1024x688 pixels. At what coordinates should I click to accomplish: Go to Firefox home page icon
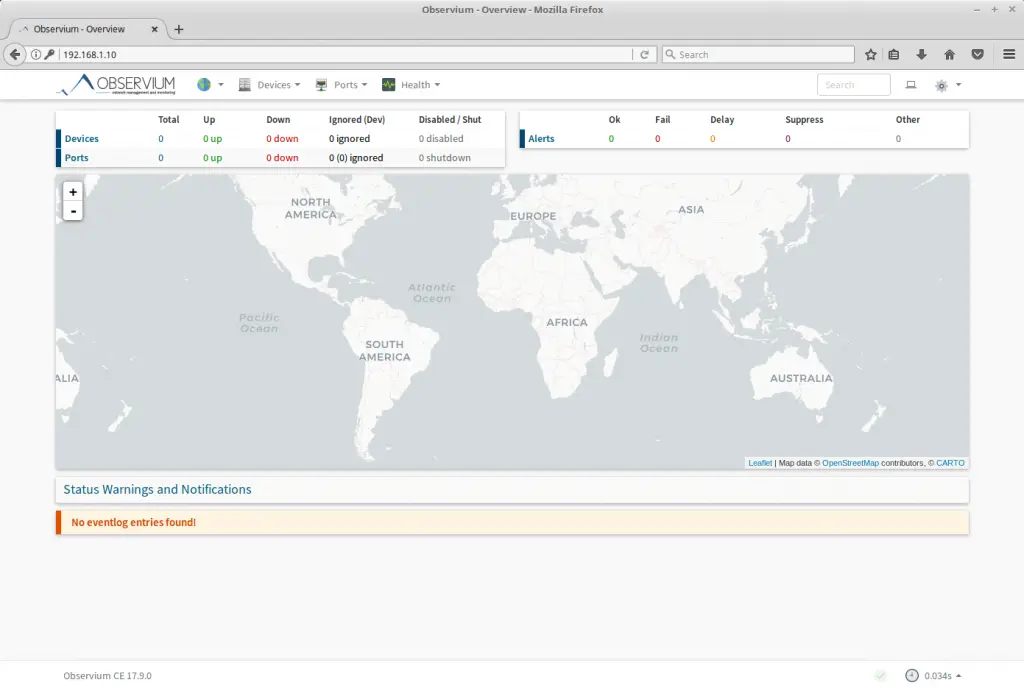pyautogui.click(x=950, y=54)
